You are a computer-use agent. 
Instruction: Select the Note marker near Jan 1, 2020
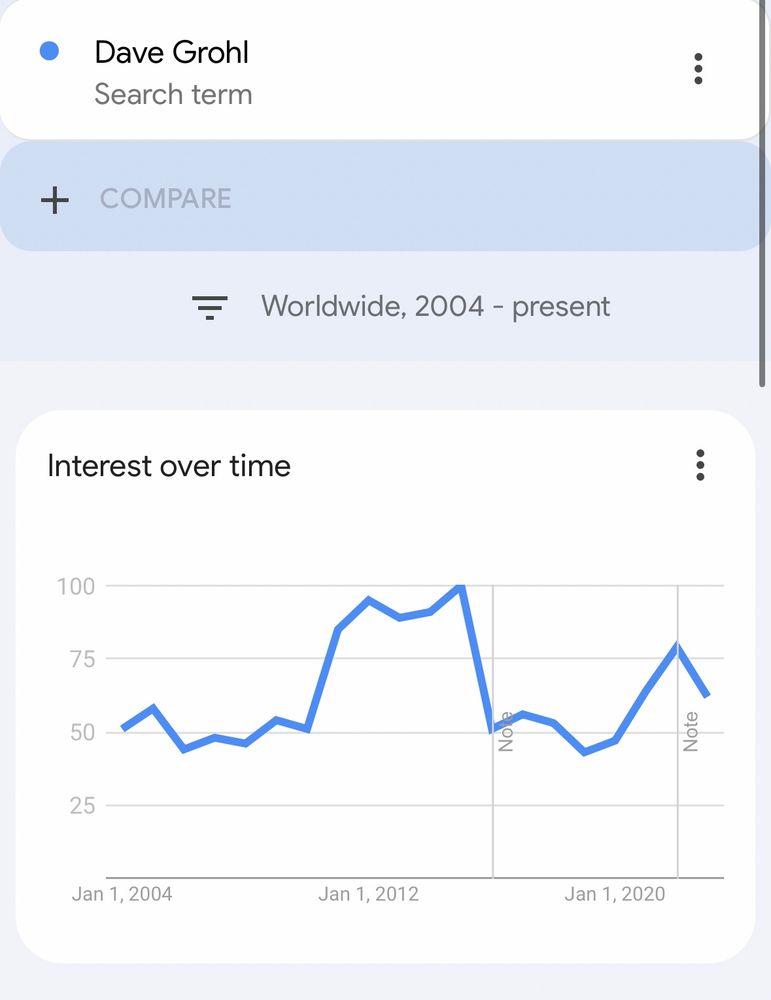tap(691, 732)
